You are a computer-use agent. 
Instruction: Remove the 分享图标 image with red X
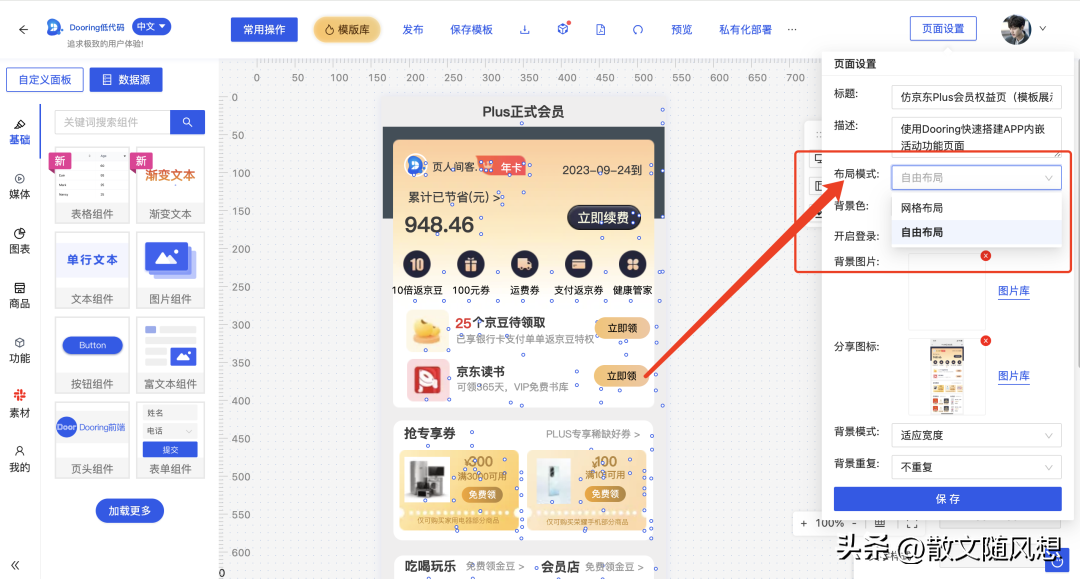(986, 341)
